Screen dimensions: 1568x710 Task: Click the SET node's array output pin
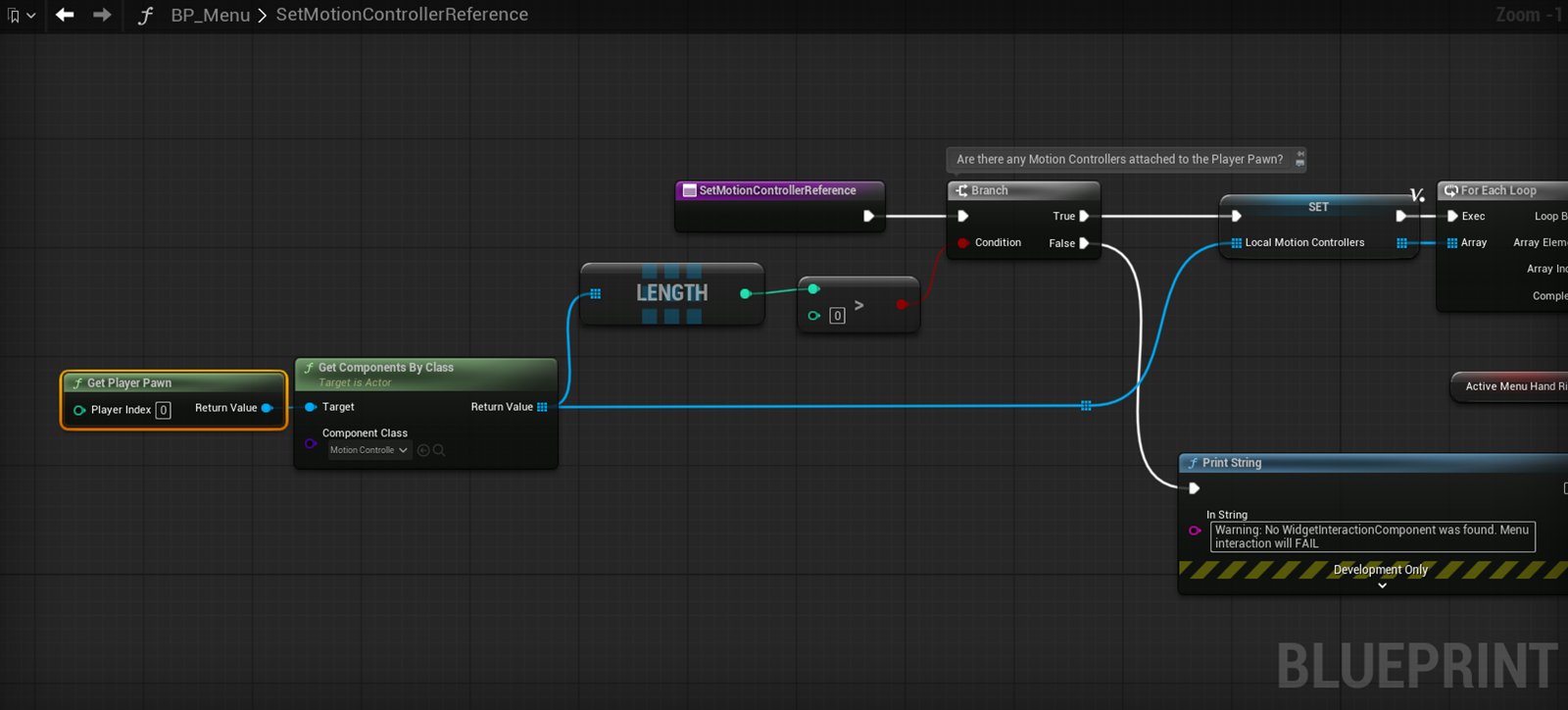point(1401,243)
